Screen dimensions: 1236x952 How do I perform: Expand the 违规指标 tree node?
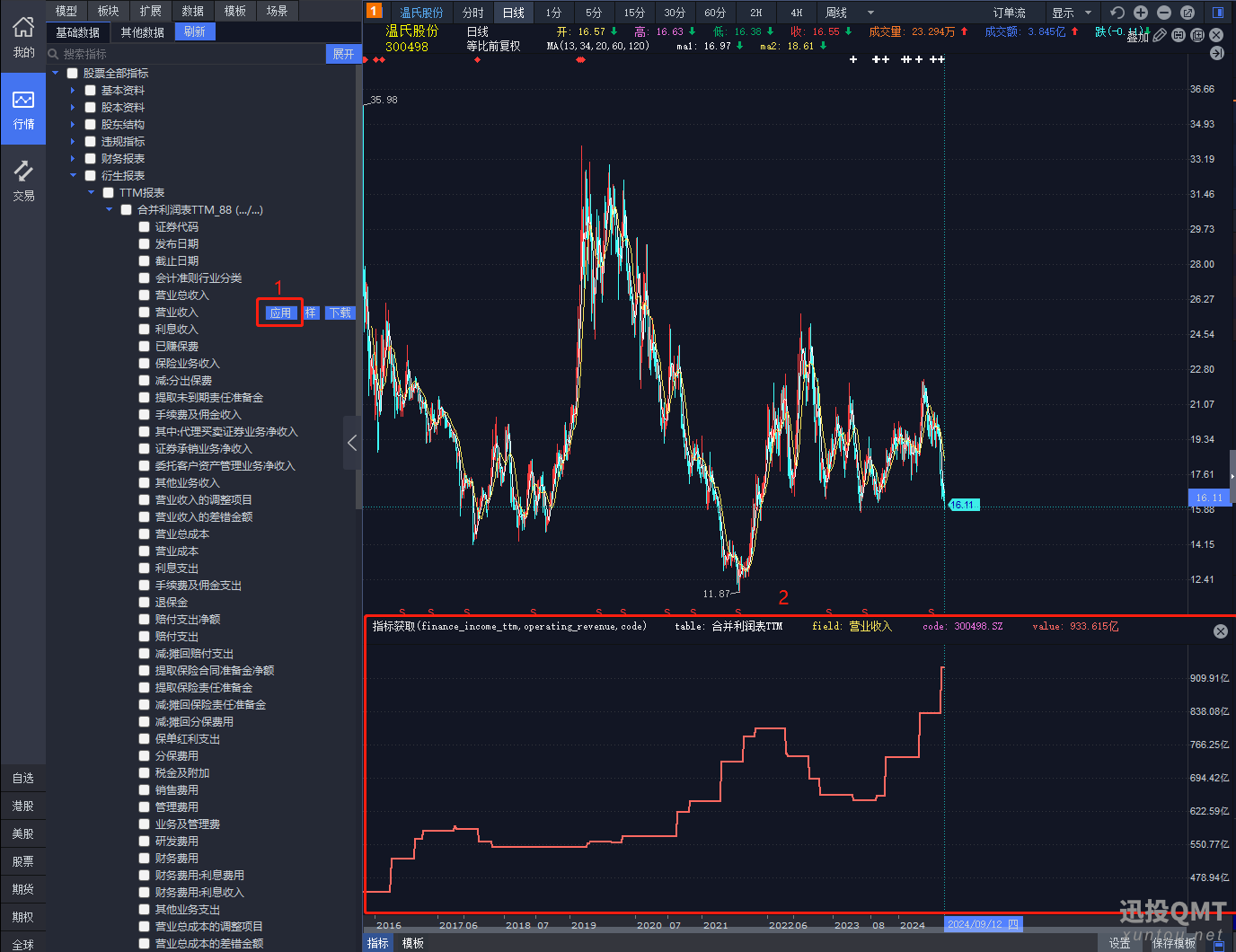[x=74, y=141]
